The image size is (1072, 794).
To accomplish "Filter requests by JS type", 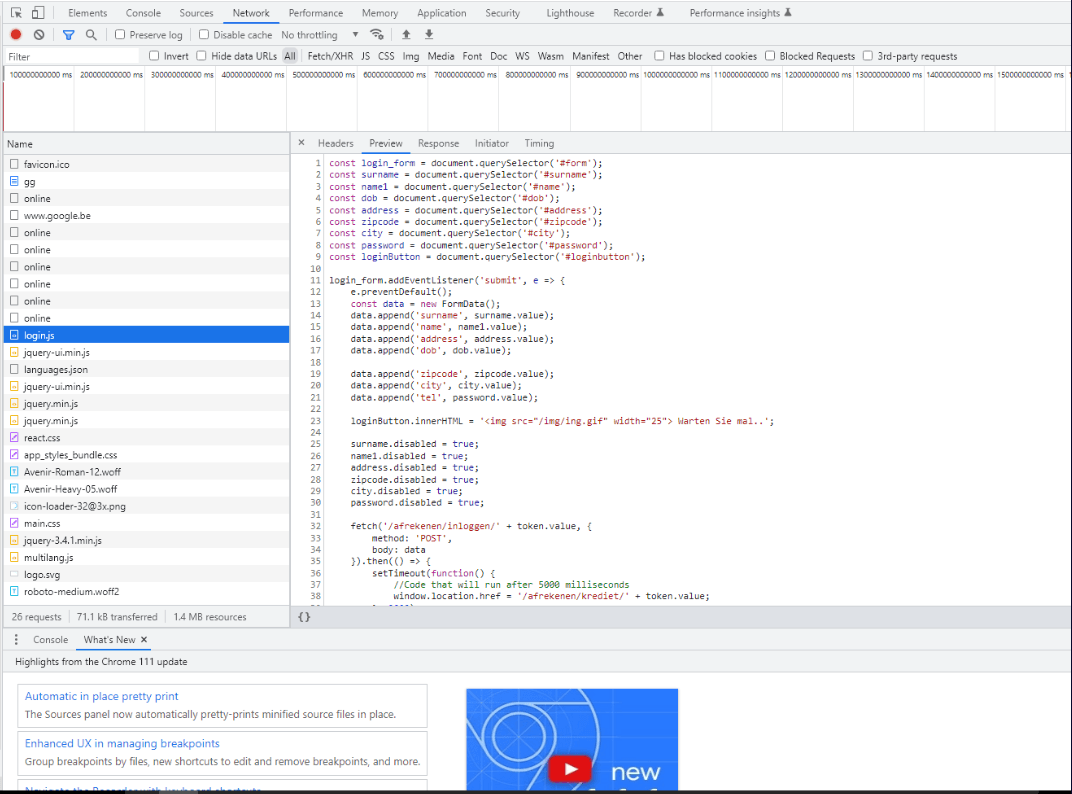I will click(x=366, y=56).
